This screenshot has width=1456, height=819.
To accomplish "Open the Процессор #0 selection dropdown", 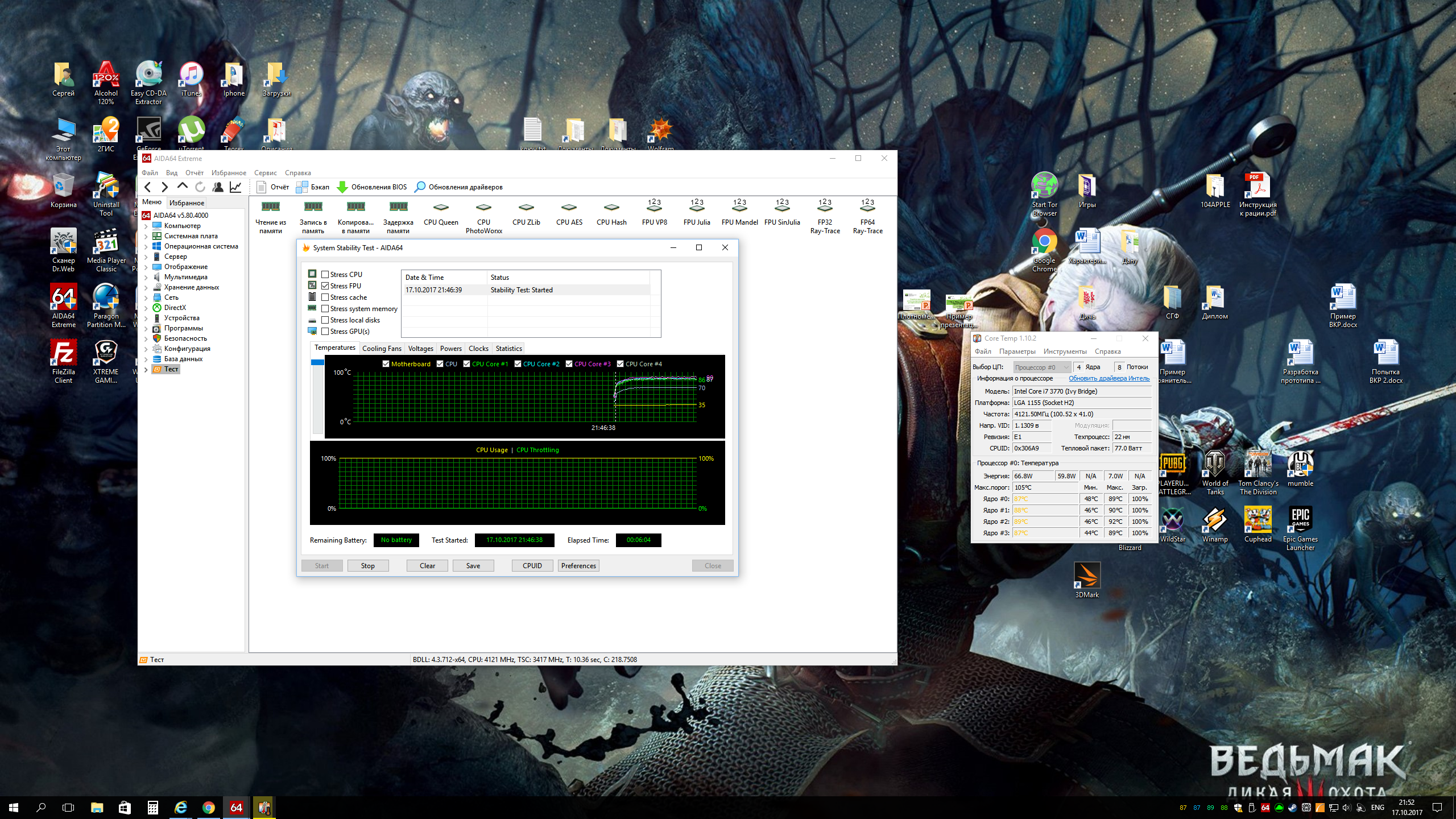I will 1041,367.
